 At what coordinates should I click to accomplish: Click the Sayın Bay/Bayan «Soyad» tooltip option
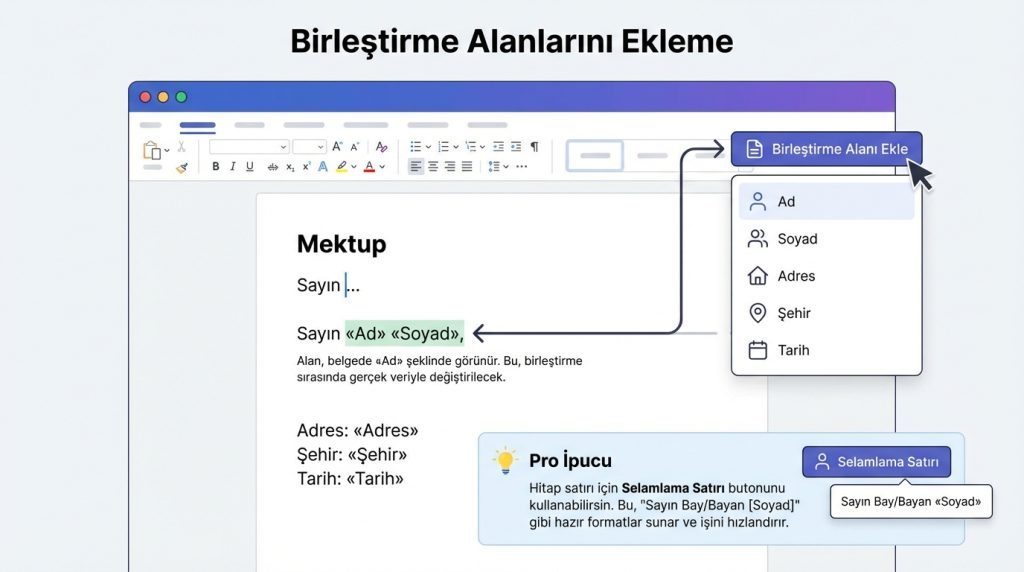tap(911, 501)
